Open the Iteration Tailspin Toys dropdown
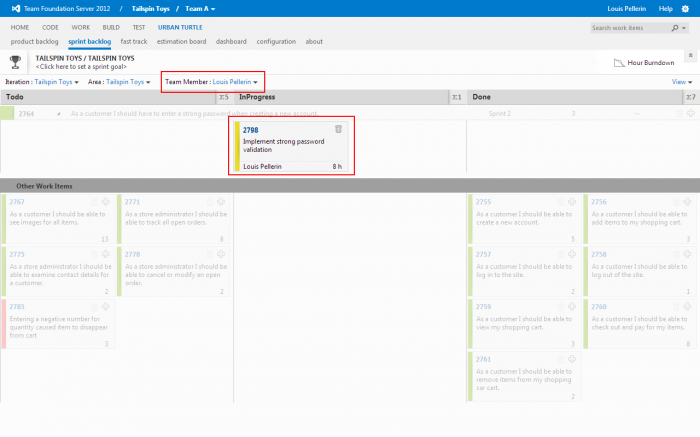700x437 pixels. click(57, 82)
